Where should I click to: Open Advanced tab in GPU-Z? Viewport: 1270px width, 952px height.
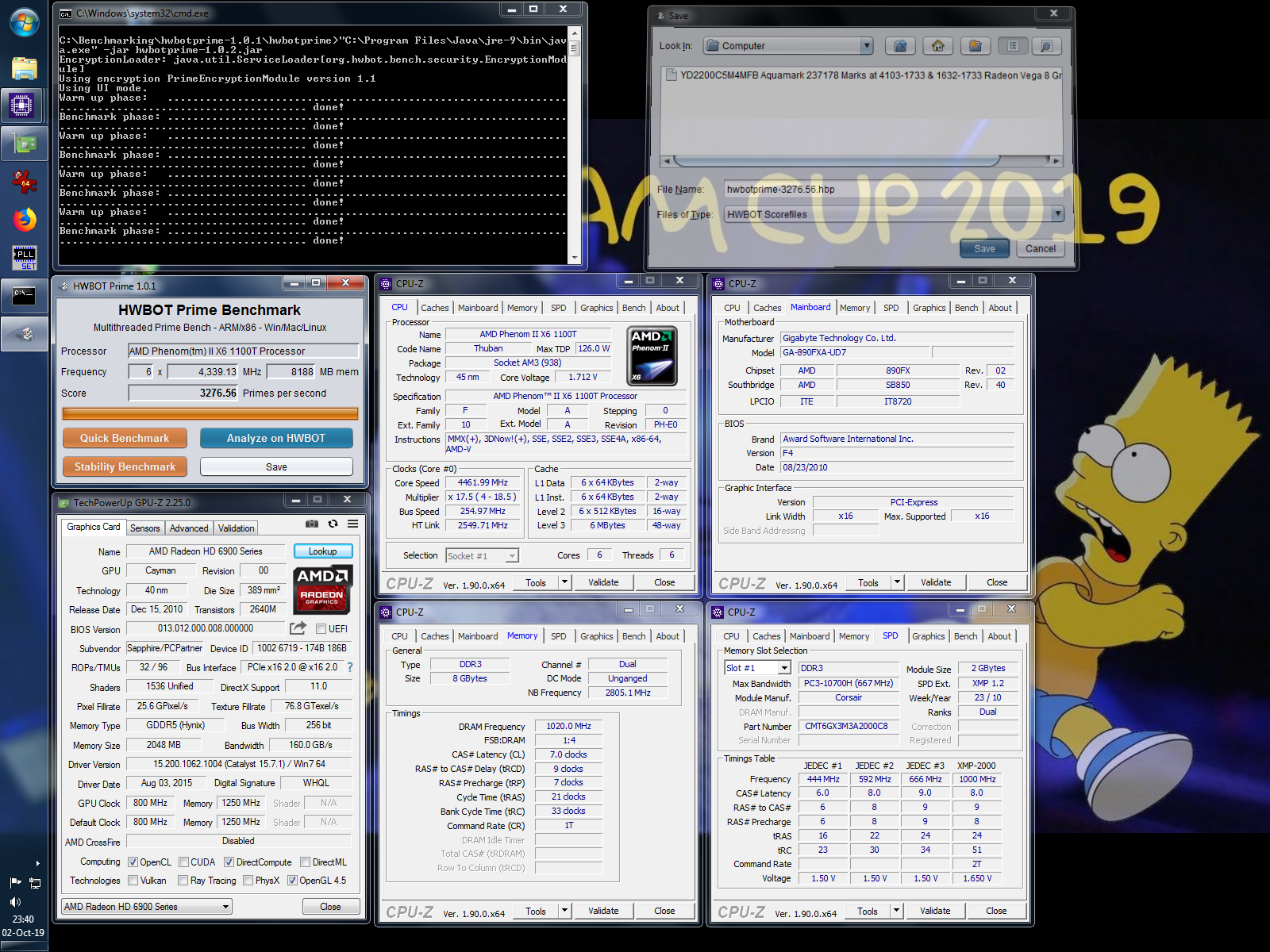point(189,528)
